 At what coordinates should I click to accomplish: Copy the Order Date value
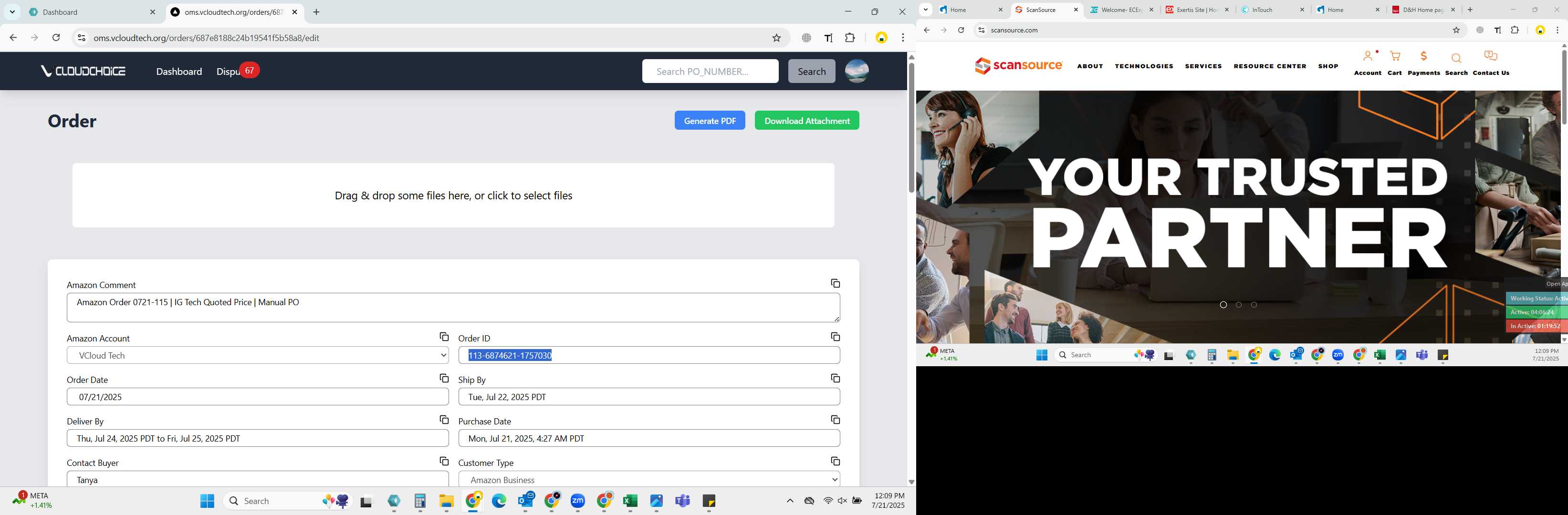444,378
